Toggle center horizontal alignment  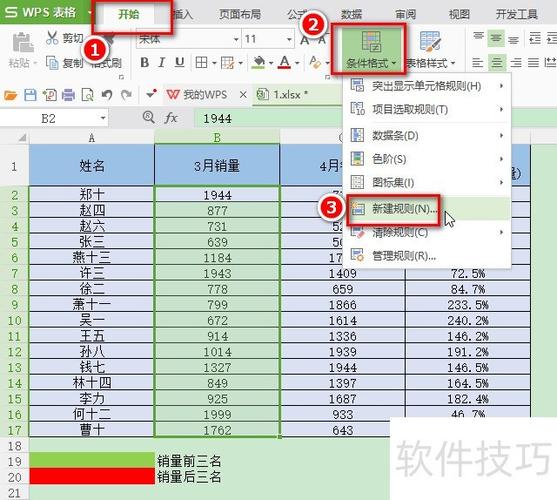pyautogui.click(x=496, y=63)
